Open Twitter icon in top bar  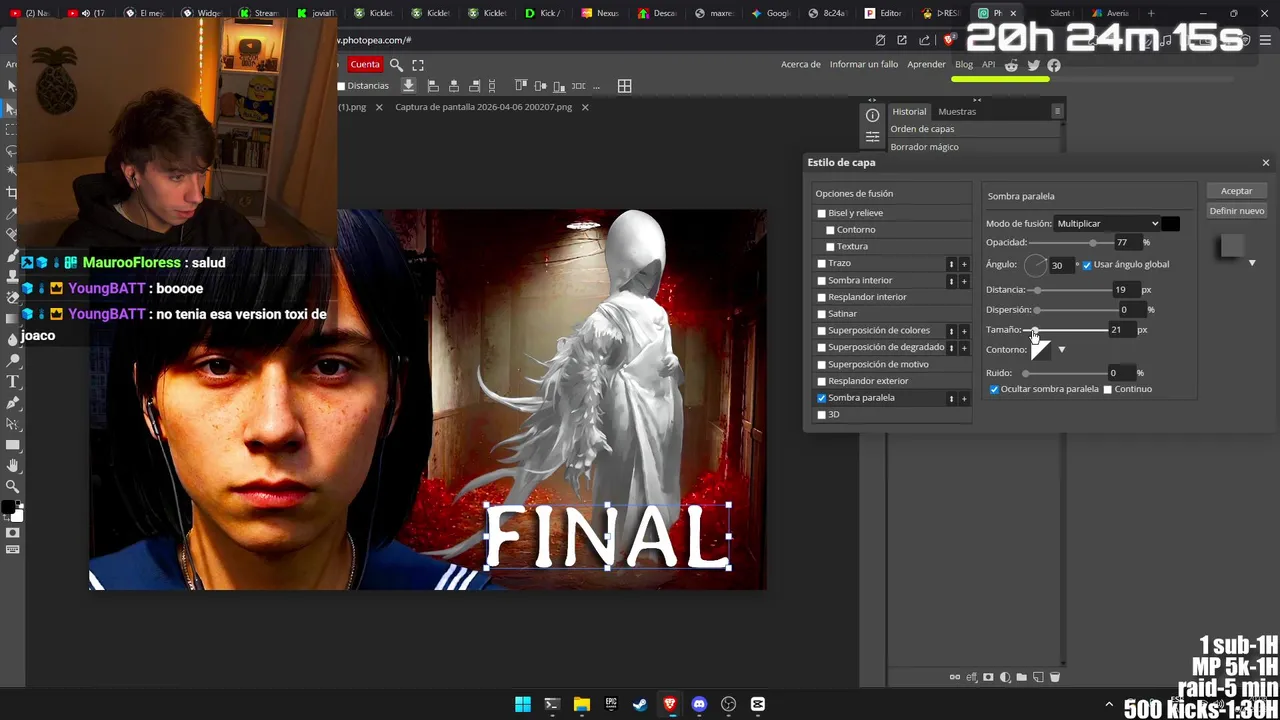[x=1033, y=65]
